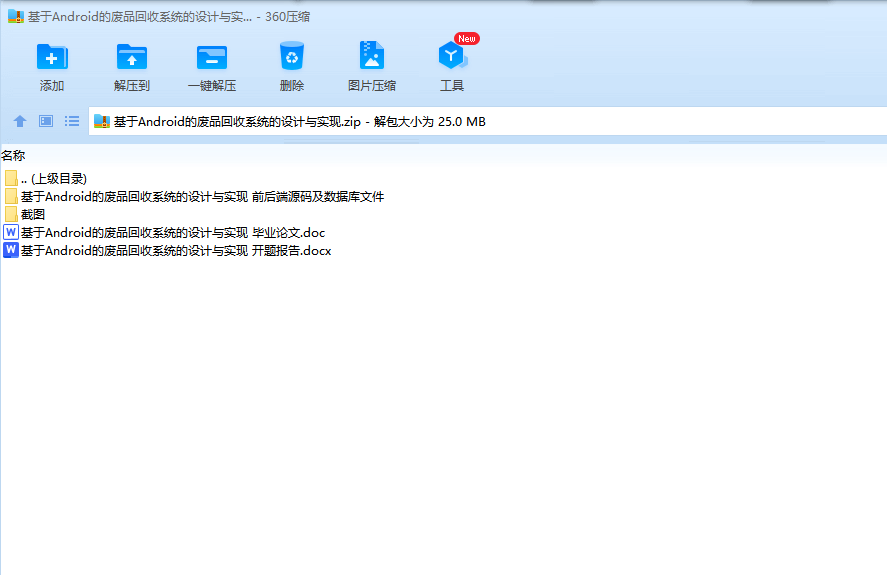Screen dimensions: 887x575
Task: Click the 删除 label text
Action: (292, 85)
